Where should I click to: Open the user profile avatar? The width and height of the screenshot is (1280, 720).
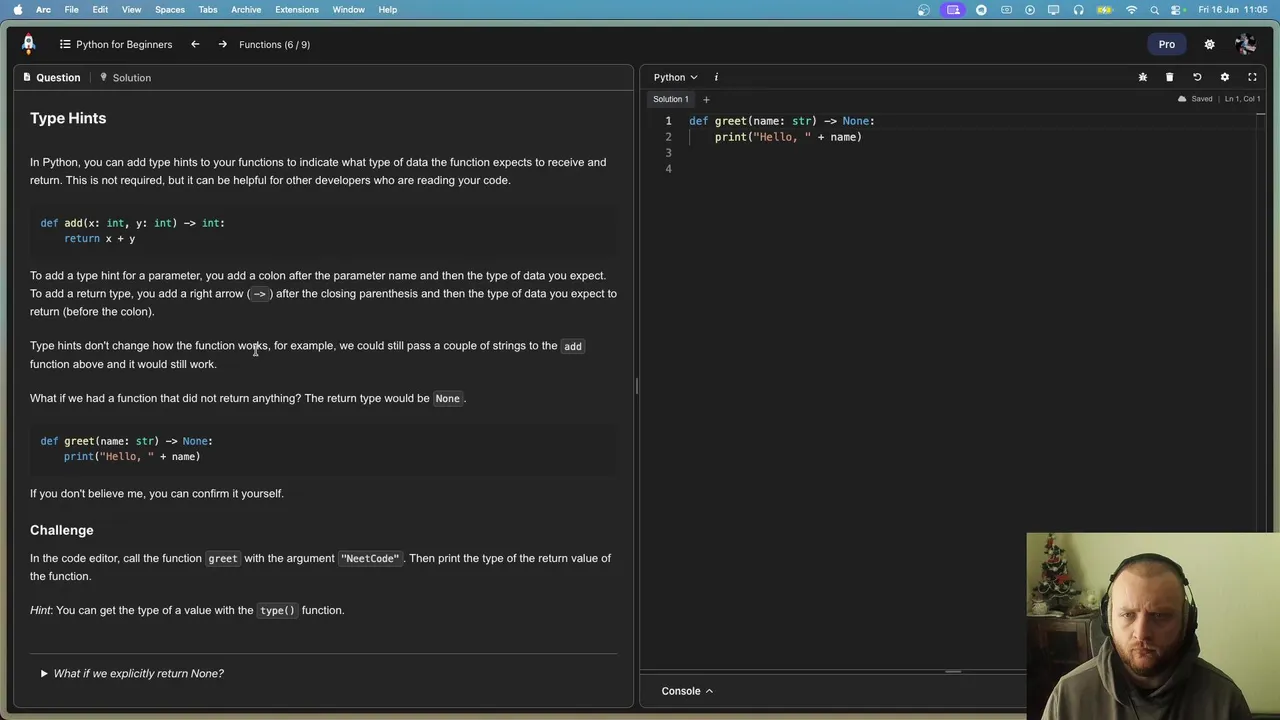(x=1245, y=44)
